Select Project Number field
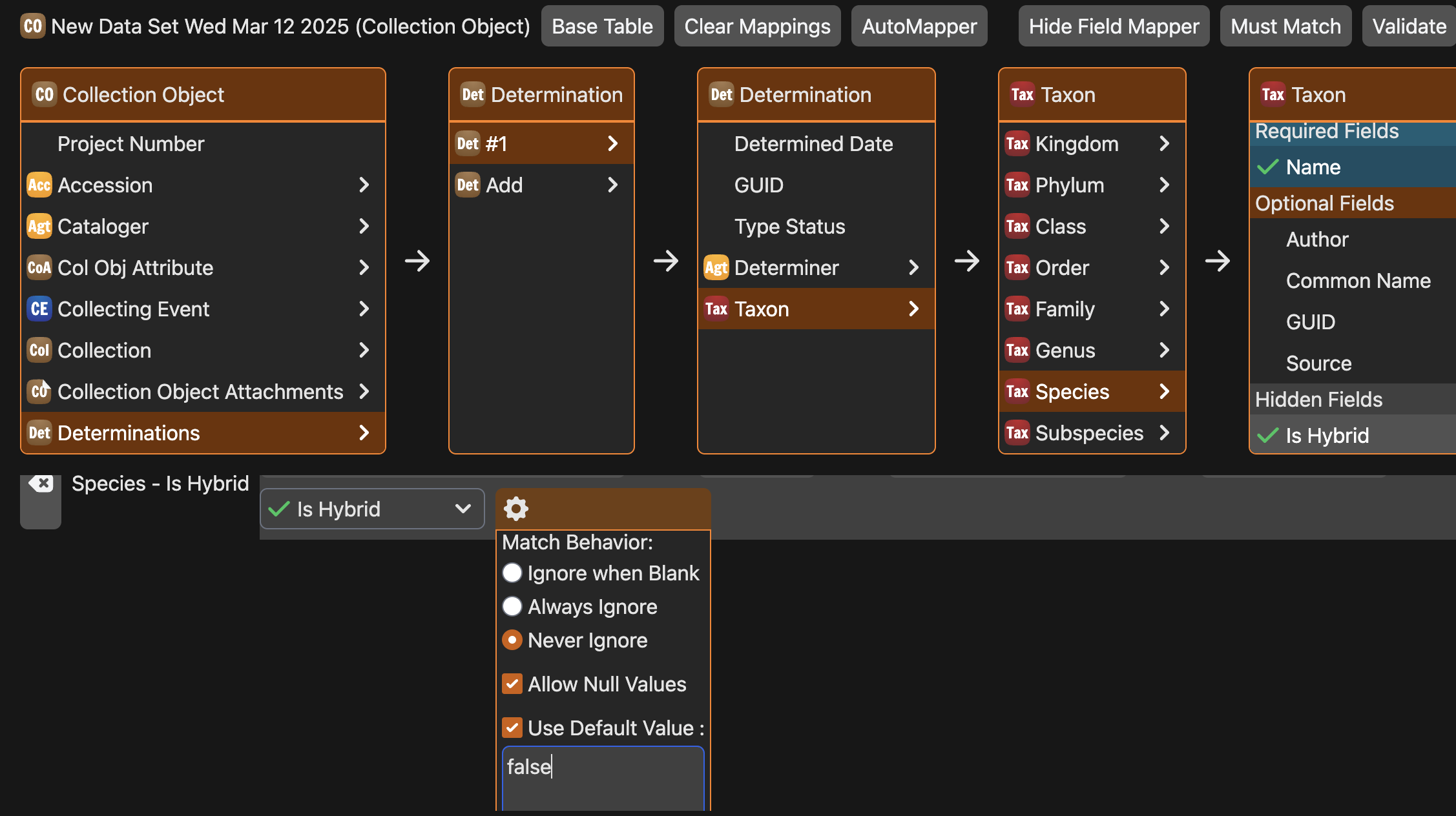The width and height of the screenshot is (1456, 816). (203, 143)
